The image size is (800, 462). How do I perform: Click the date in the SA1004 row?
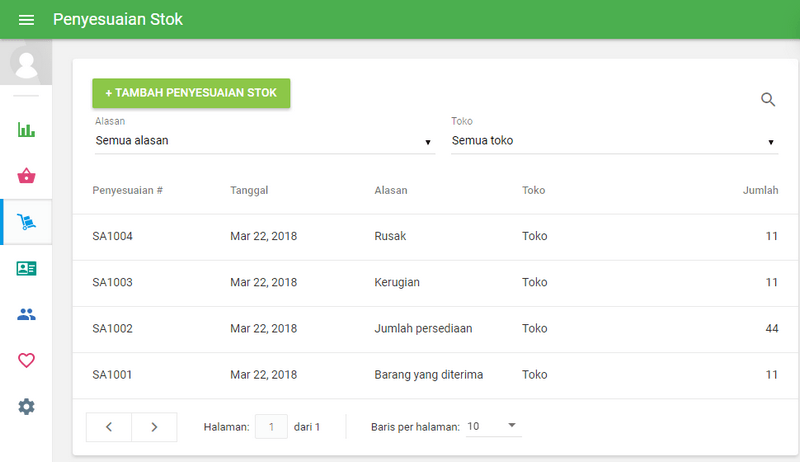263,236
